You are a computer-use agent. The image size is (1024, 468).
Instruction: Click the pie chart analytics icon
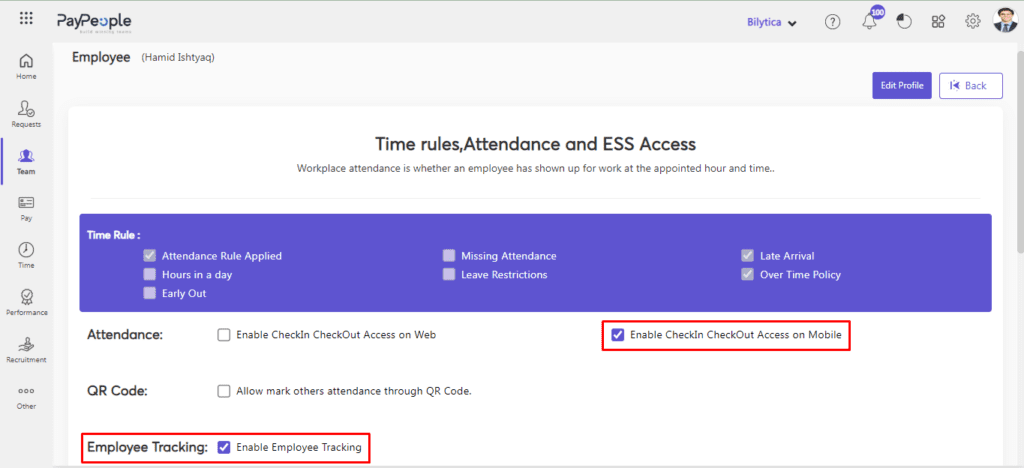coord(904,22)
